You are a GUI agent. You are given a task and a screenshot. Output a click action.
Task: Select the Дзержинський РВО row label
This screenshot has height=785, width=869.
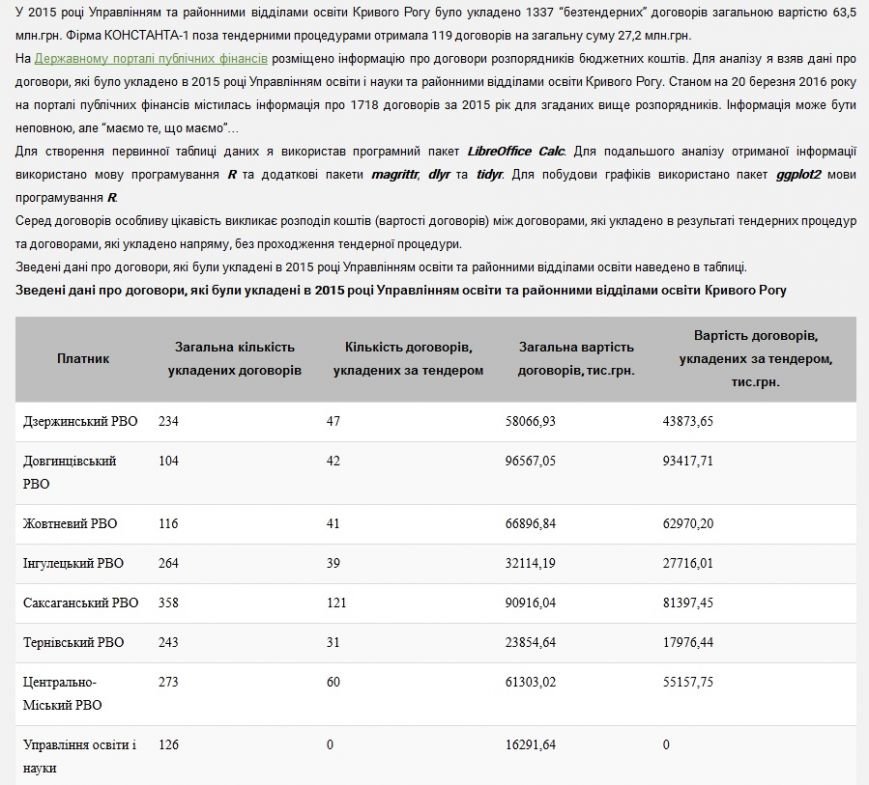click(80, 421)
